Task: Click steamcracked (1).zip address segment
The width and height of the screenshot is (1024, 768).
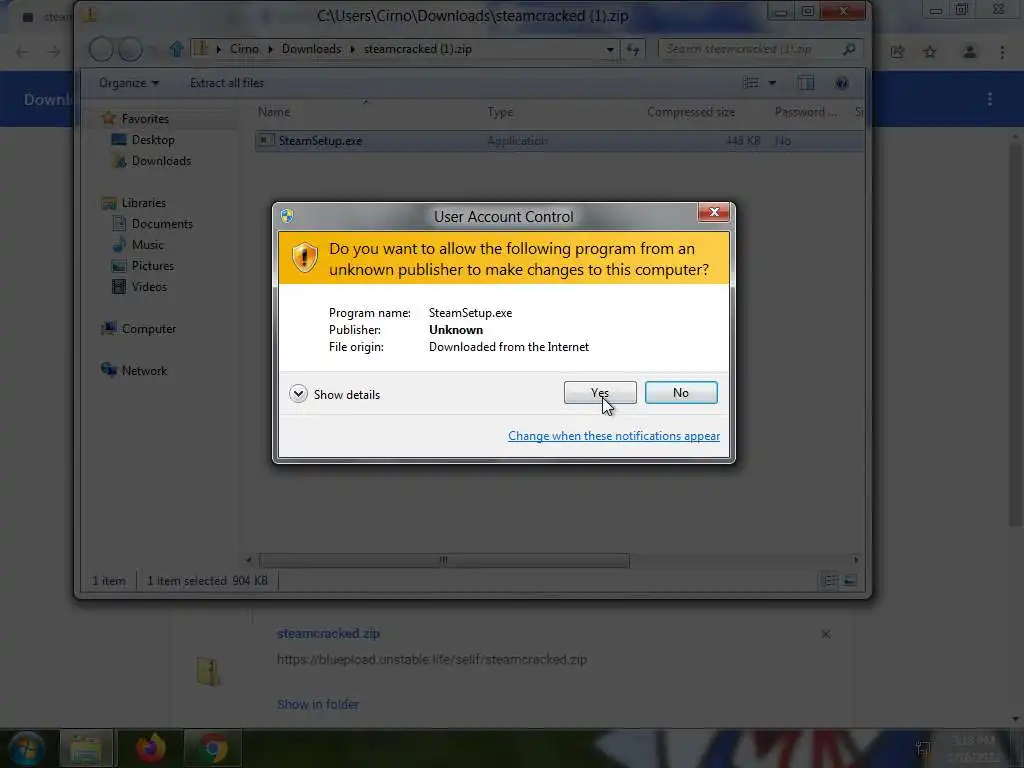Action: coord(418,49)
